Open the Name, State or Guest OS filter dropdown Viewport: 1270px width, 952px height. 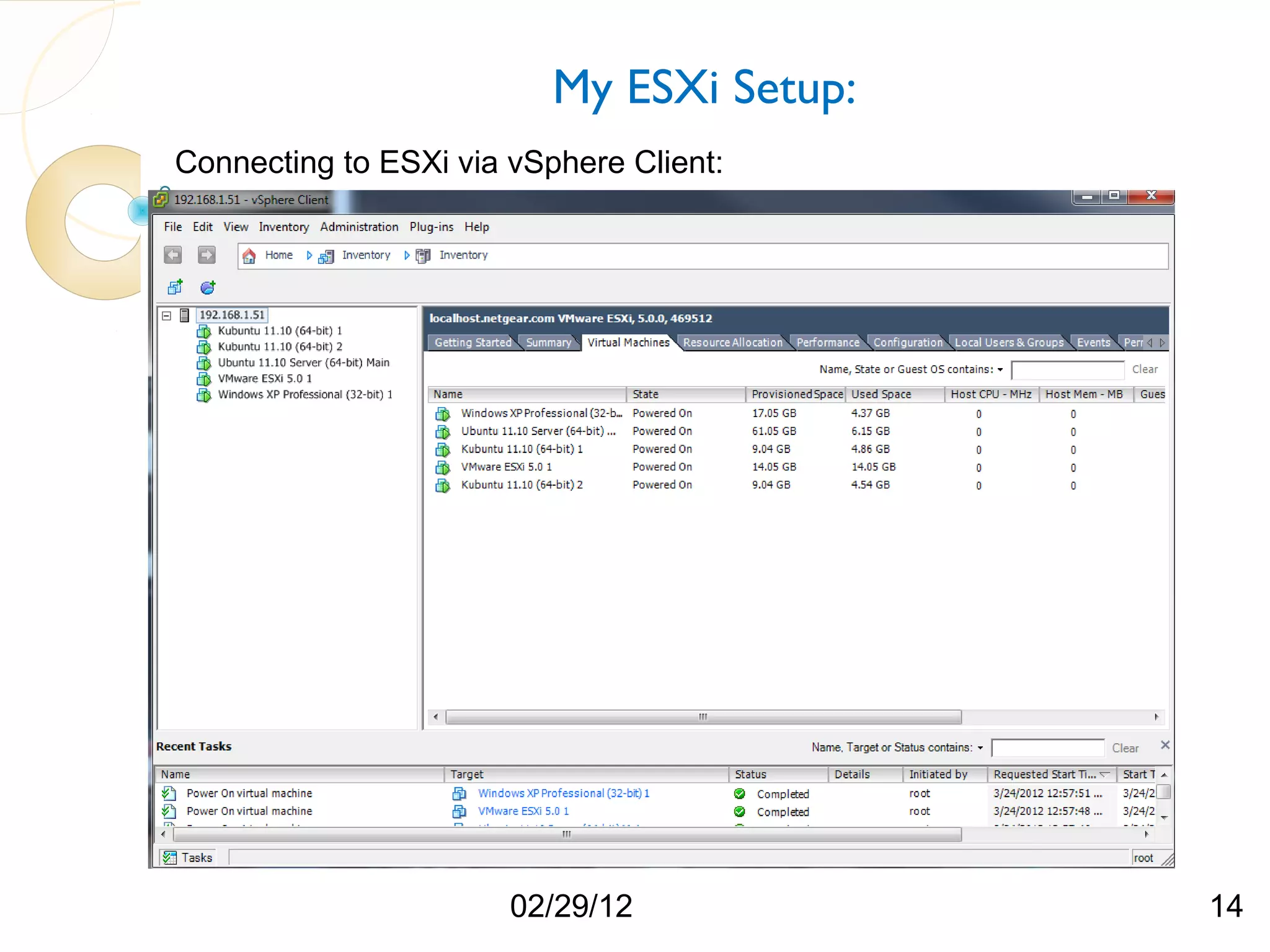tap(1000, 370)
